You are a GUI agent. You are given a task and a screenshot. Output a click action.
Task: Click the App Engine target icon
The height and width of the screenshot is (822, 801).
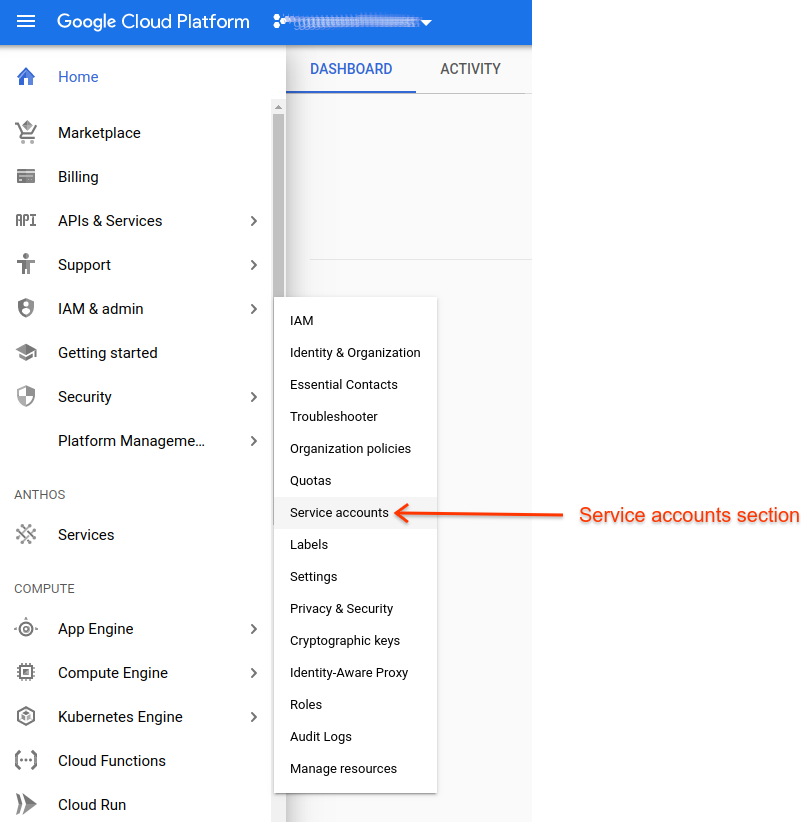click(26, 629)
